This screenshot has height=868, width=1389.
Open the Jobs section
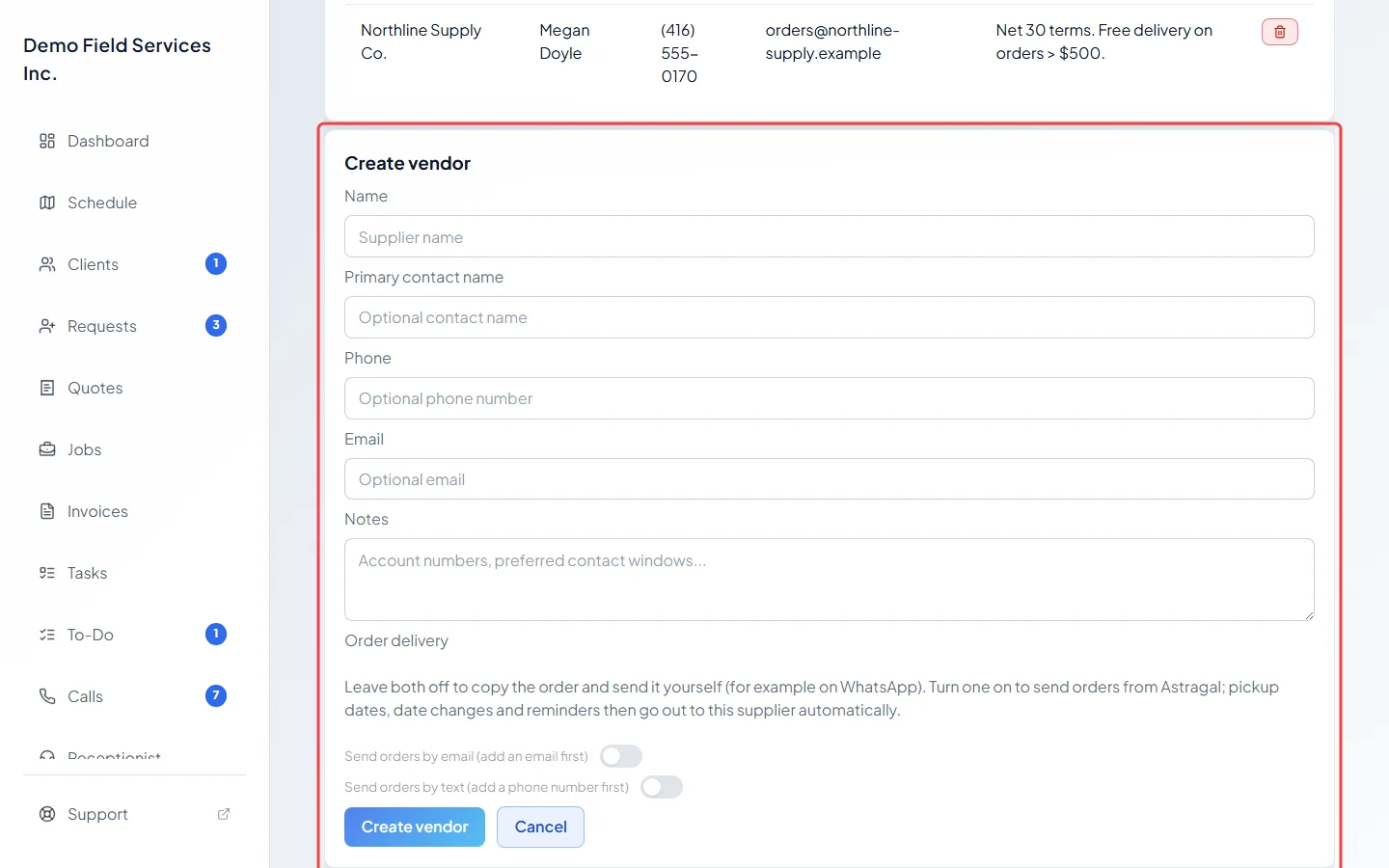coord(135,449)
